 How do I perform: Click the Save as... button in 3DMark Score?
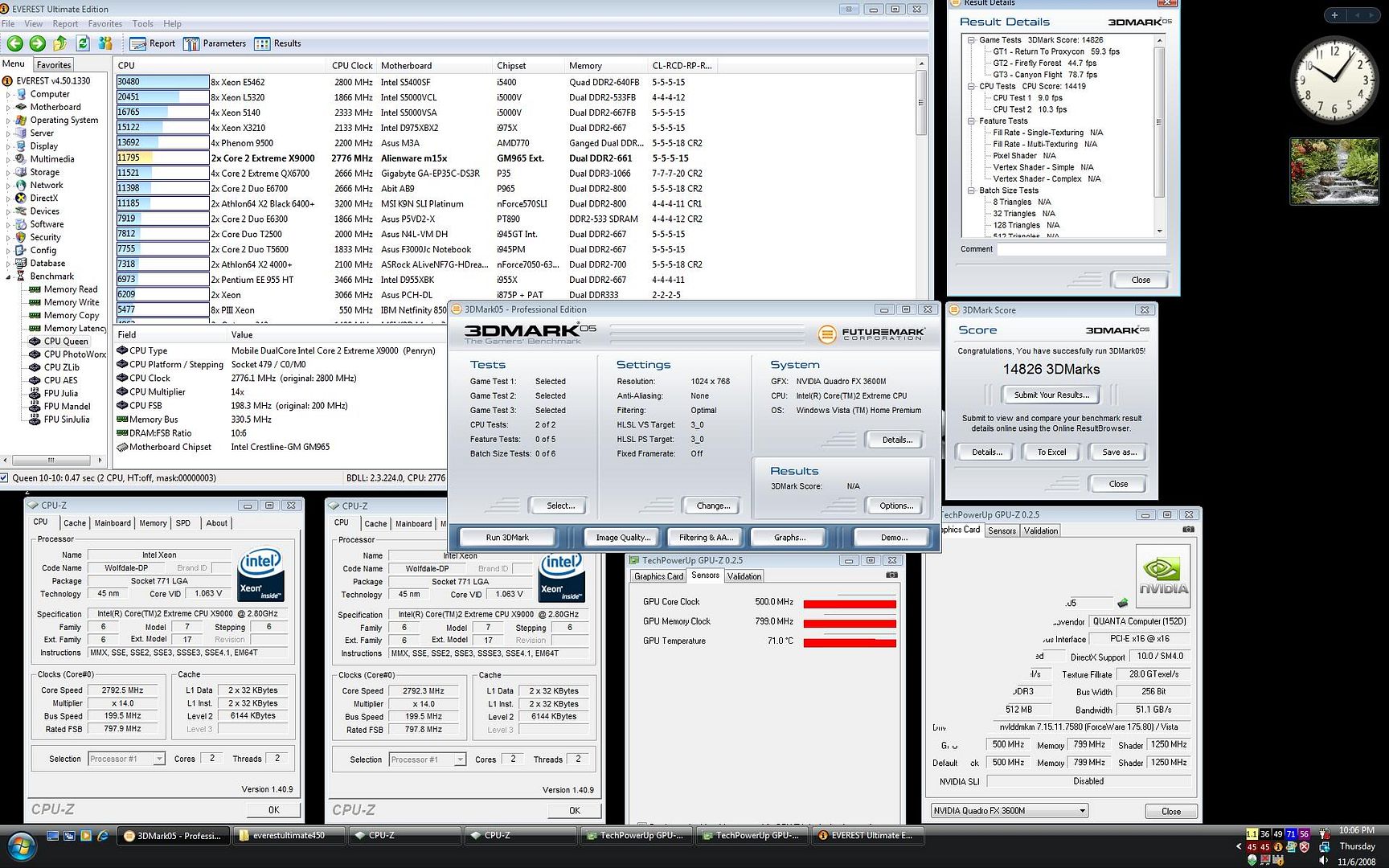click(x=1119, y=452)
